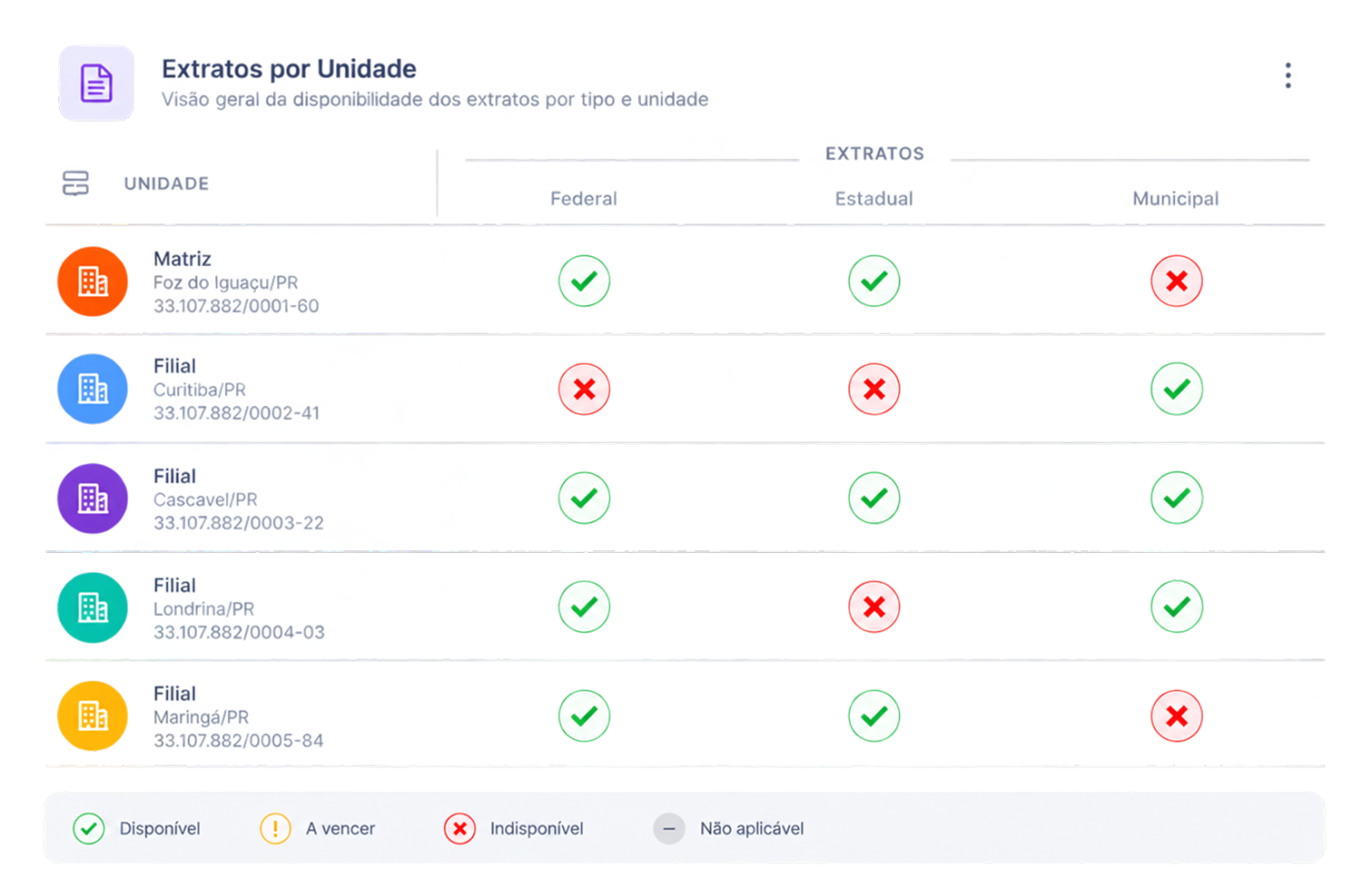Click Matriz Municipal unavailable red X status
Viewport: 1372px width, 888px height.
tap(1177, 281)
